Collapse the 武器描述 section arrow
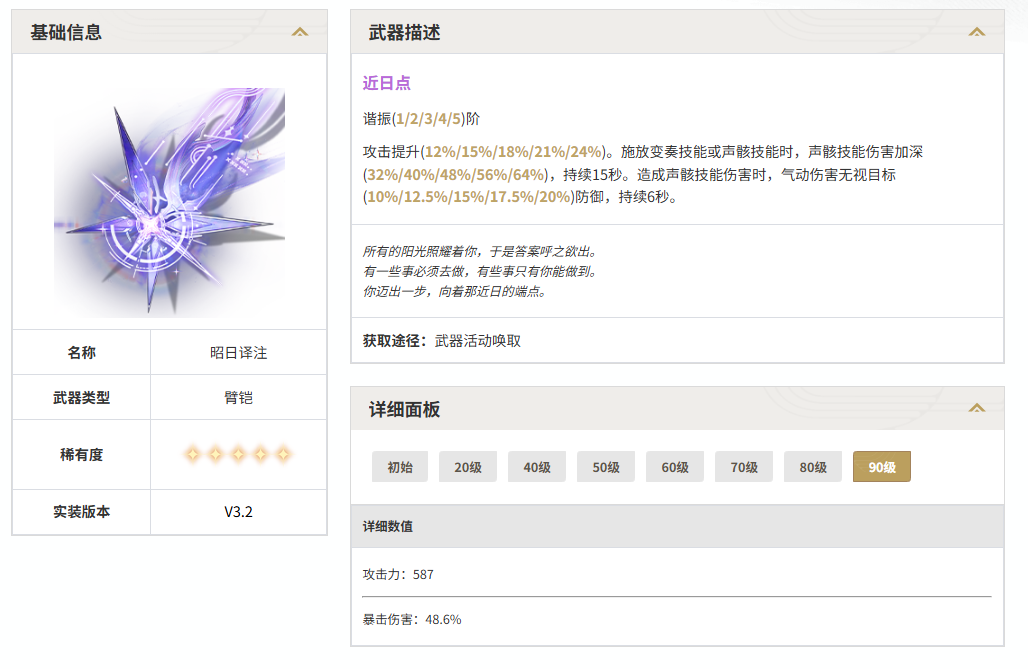Screen dimensions: 1028x669 click(x=977, y=32)
